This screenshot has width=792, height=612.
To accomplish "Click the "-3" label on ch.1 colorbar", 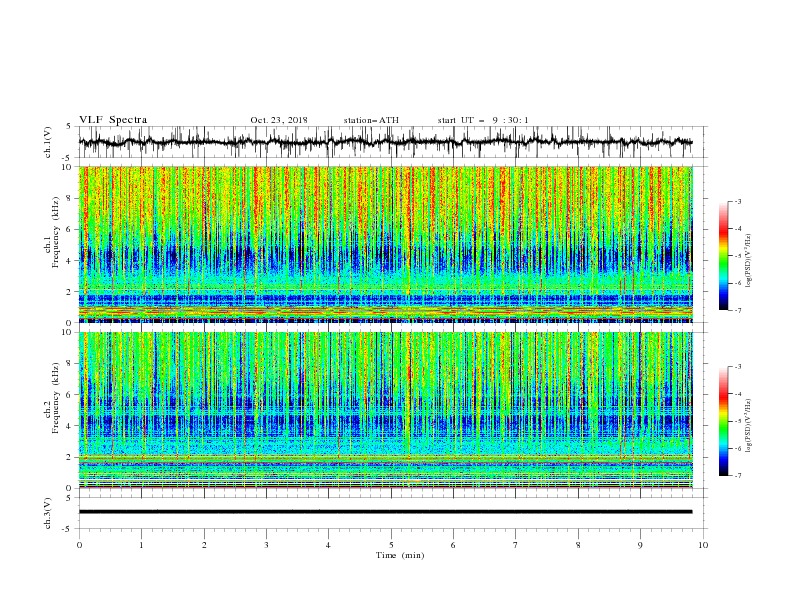I will coord(738,201).
